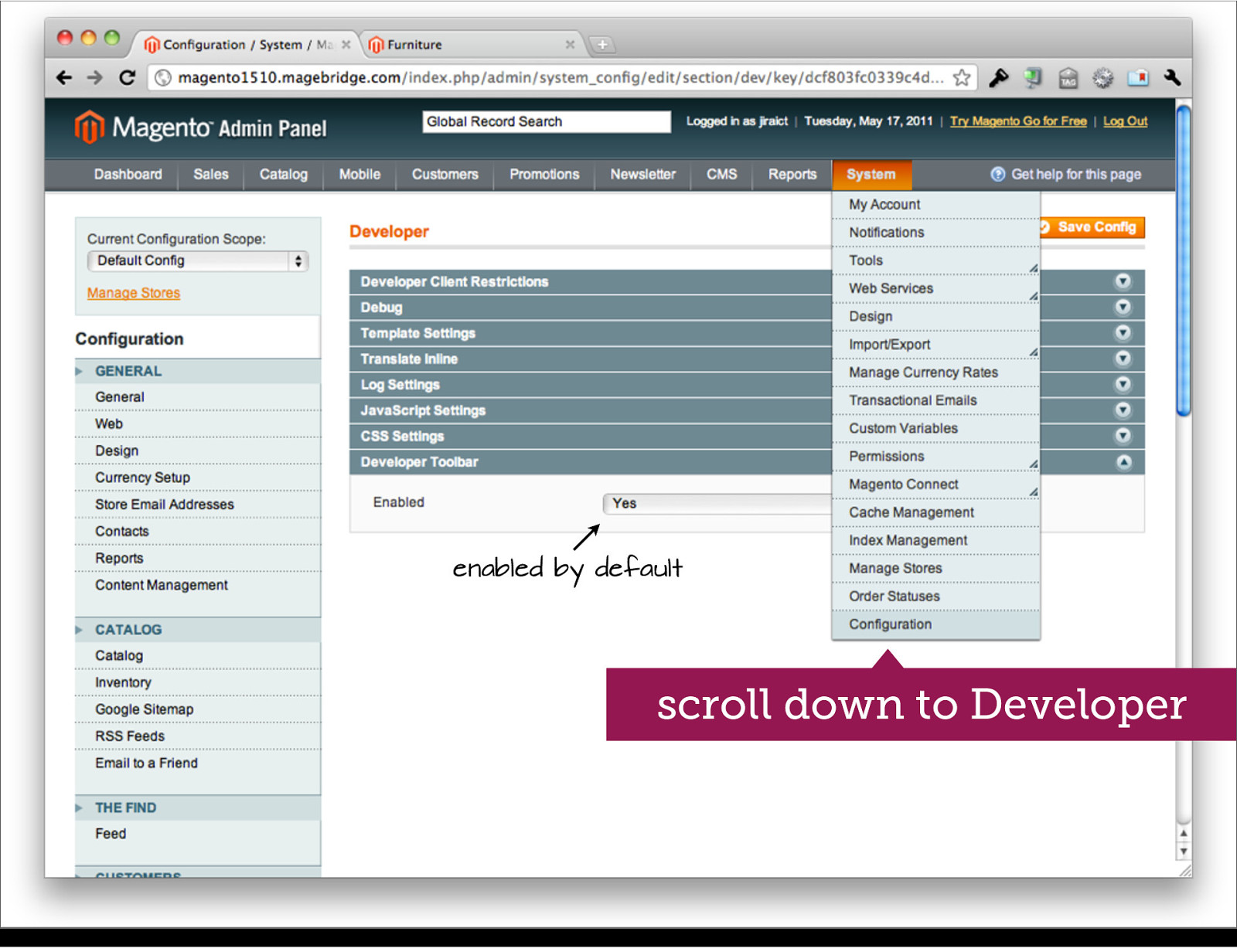This screenshot has height=952, width=1237.
Task: Open the Sales menu
Action: (x=211, y=175)
